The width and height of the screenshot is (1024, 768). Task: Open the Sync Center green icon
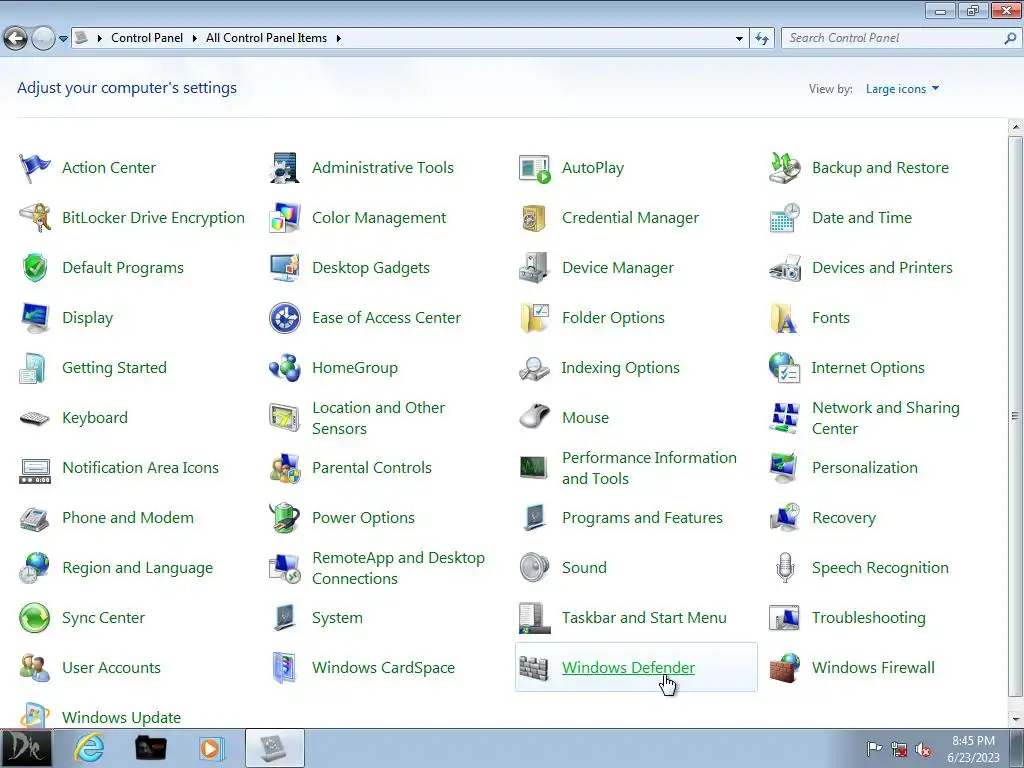[x=35, y=618]
